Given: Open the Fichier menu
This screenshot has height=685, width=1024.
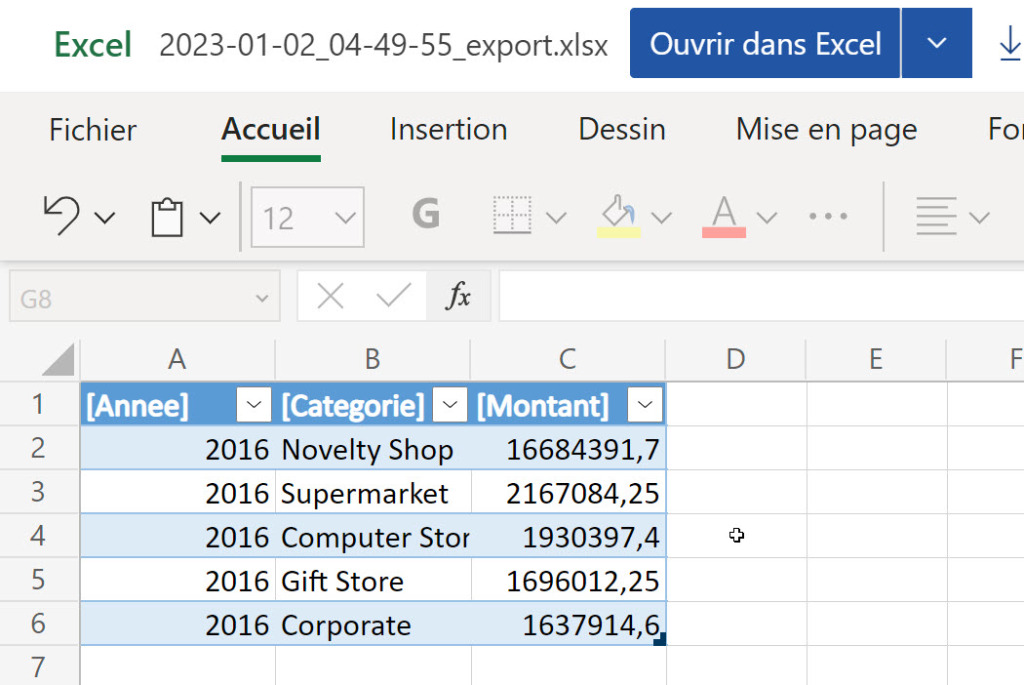Looking at the screenshot, I should (91, 129).
